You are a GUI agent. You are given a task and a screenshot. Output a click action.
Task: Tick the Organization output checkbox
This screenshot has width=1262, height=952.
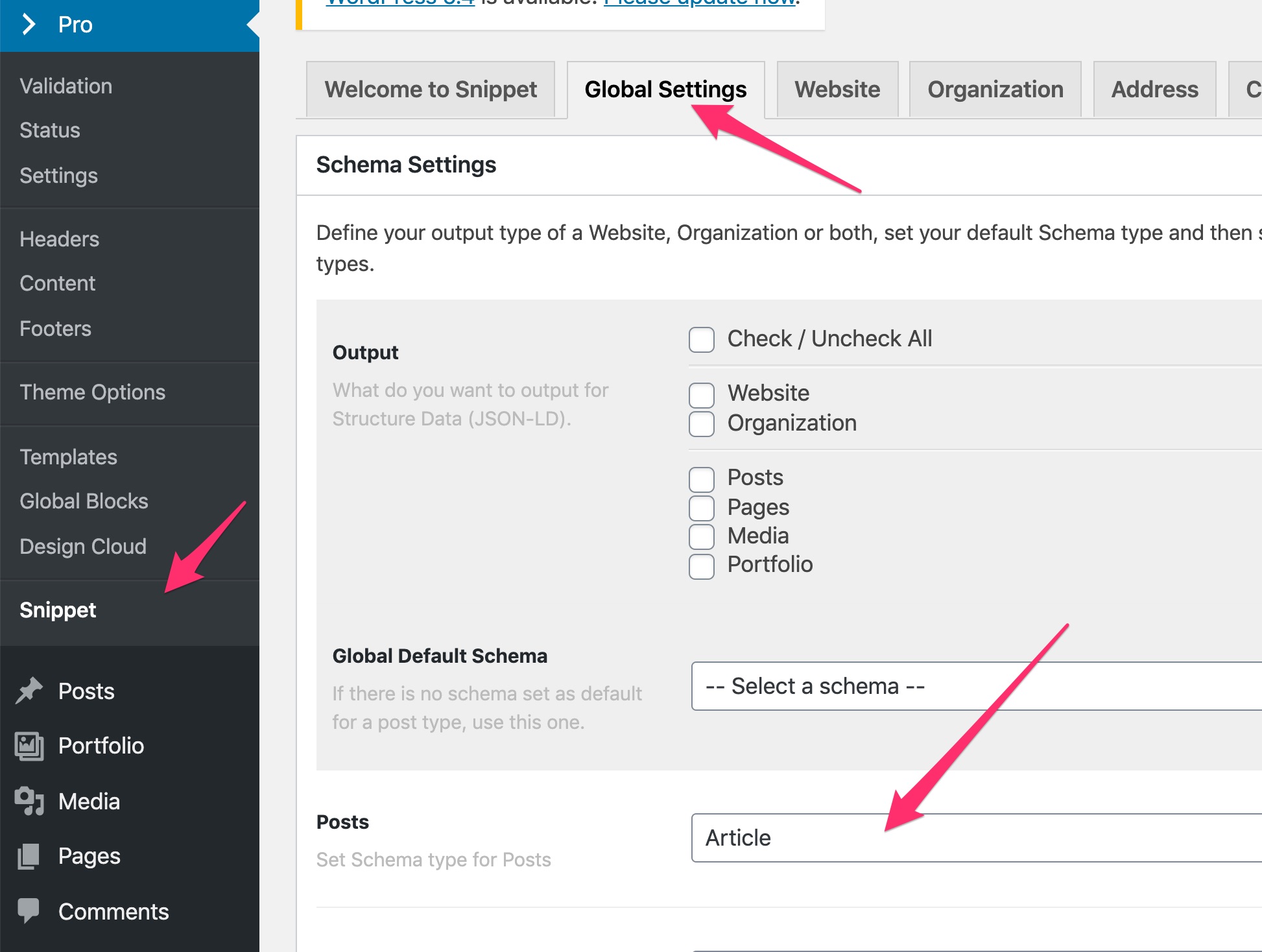pyautogui.click(x=702, y=423)
